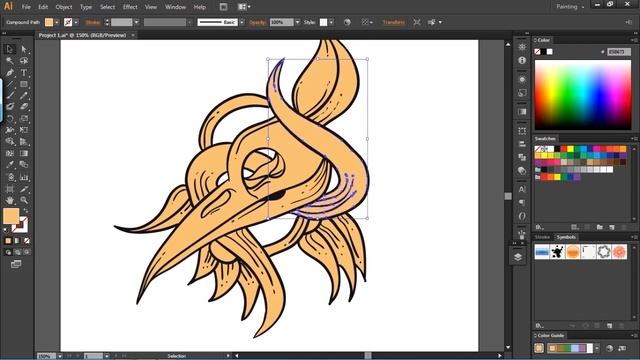Viewport: 640px width, 360px height.
Task: Select the Pencil tool
Action: click(24, 96)
